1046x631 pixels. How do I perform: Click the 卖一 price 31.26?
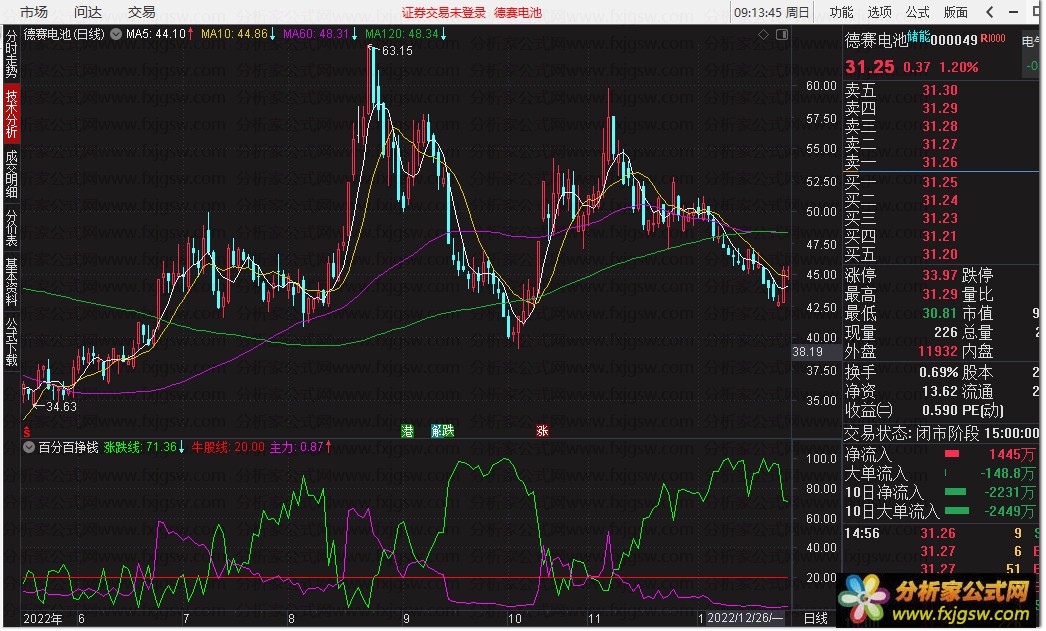tap(939, 162)
